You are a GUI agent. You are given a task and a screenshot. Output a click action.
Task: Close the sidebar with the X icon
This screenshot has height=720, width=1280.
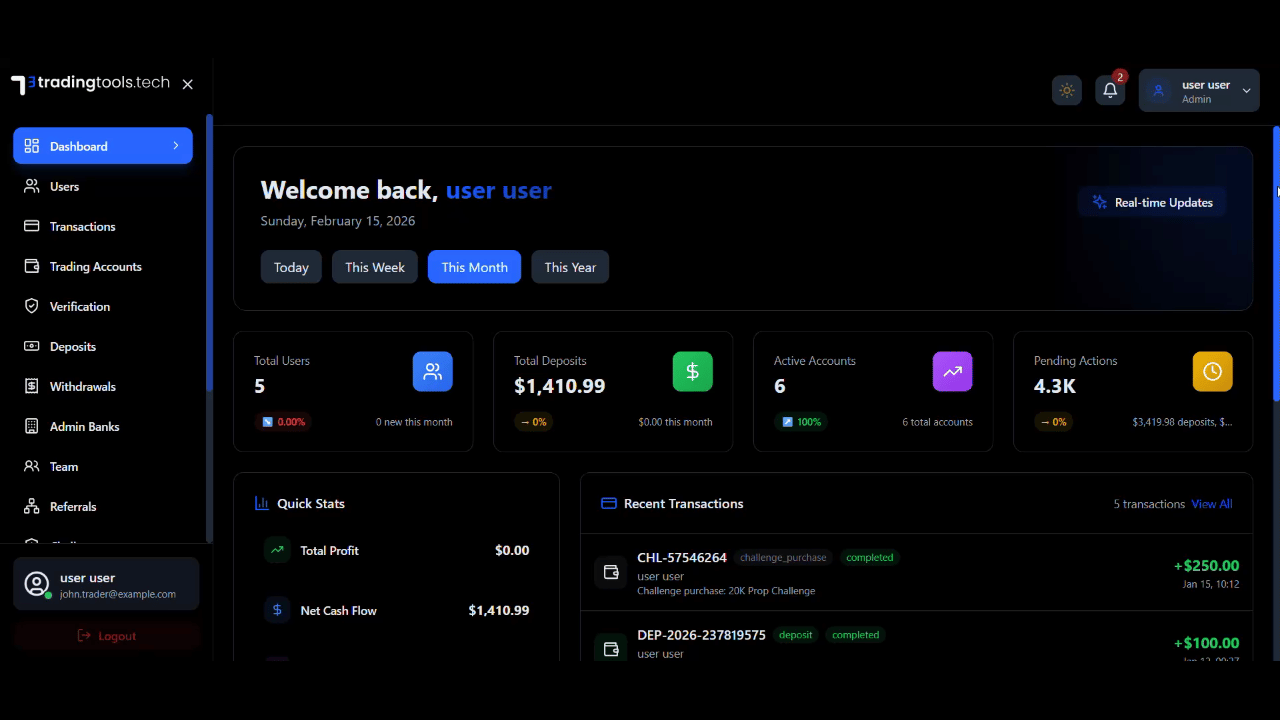click(188, 85)
